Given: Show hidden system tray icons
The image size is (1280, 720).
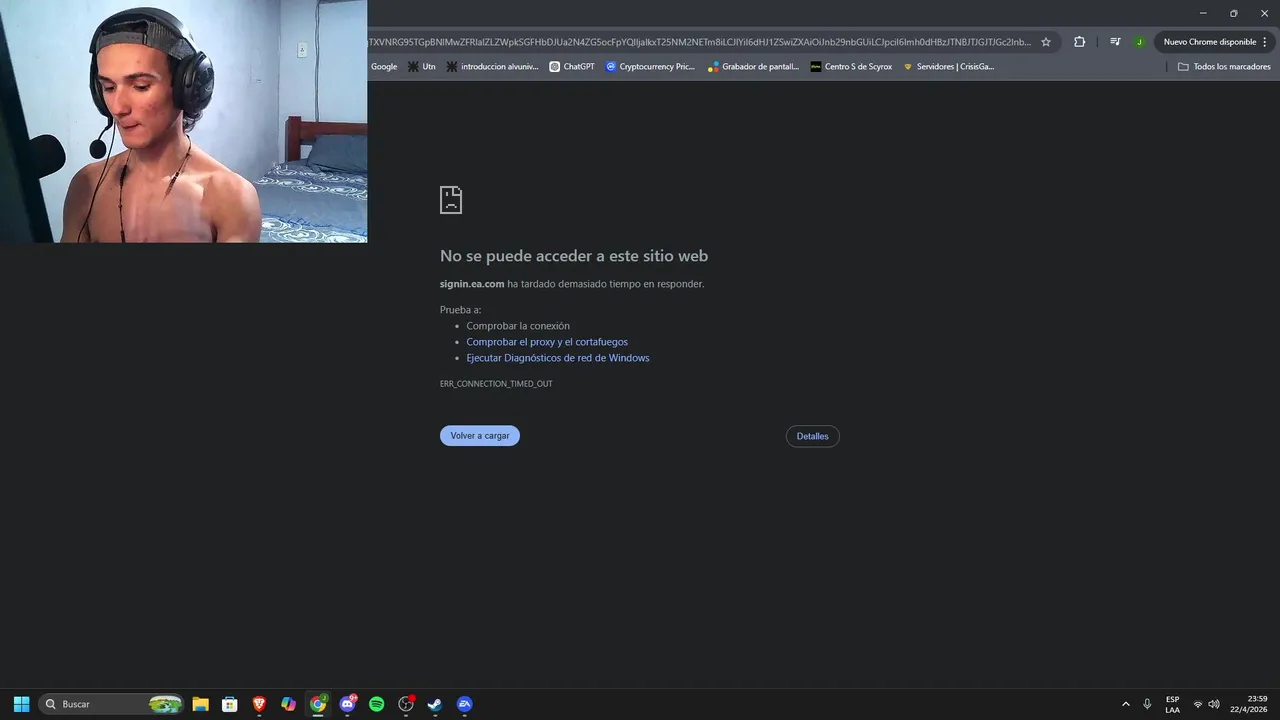Looking at the screenshot, I should pos(1126,704).
